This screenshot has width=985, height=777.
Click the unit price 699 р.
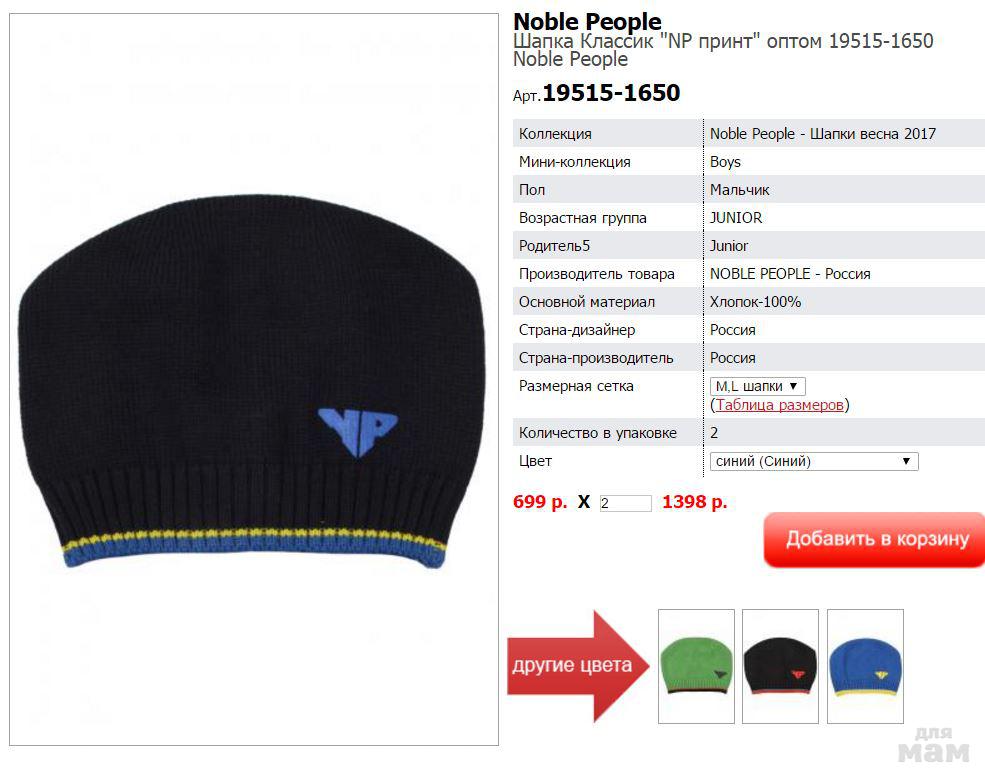coord(540,502)
